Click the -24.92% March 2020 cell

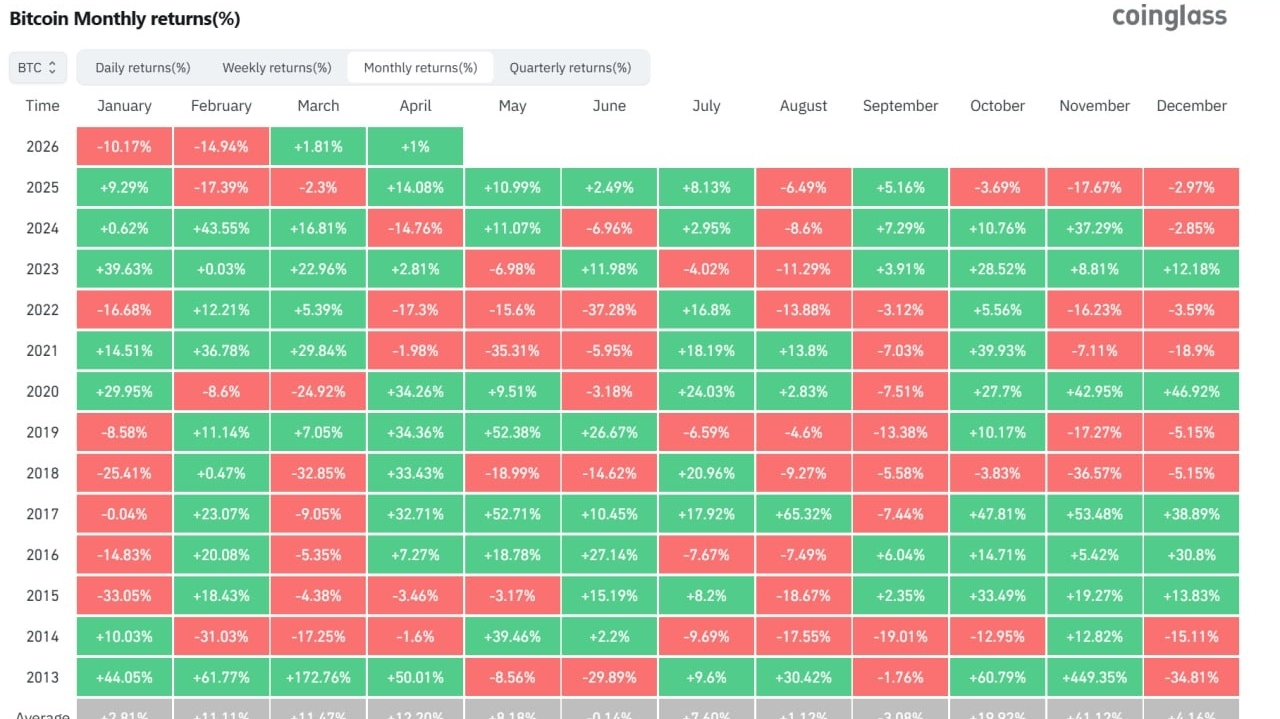[318, 392]
